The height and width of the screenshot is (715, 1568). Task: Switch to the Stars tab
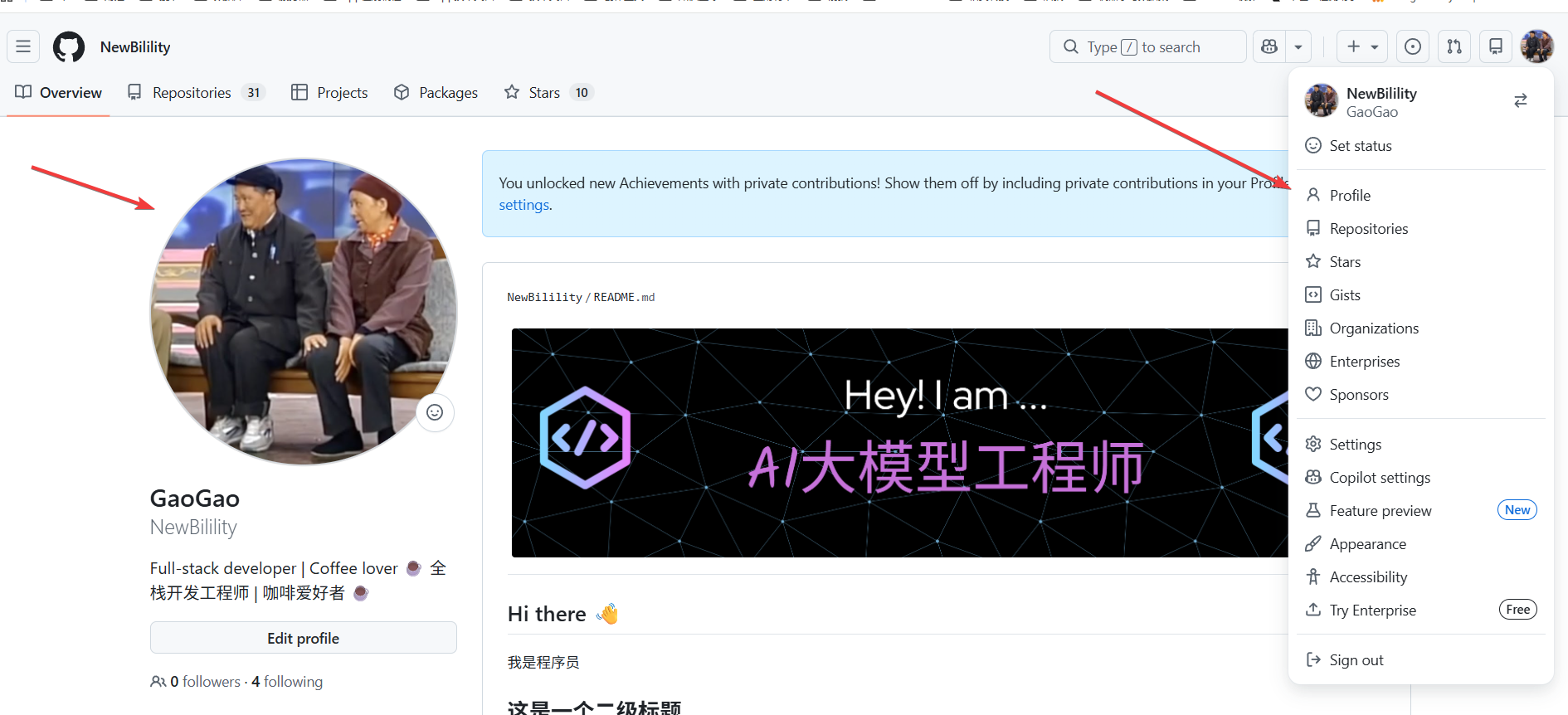tap(548, 92)
